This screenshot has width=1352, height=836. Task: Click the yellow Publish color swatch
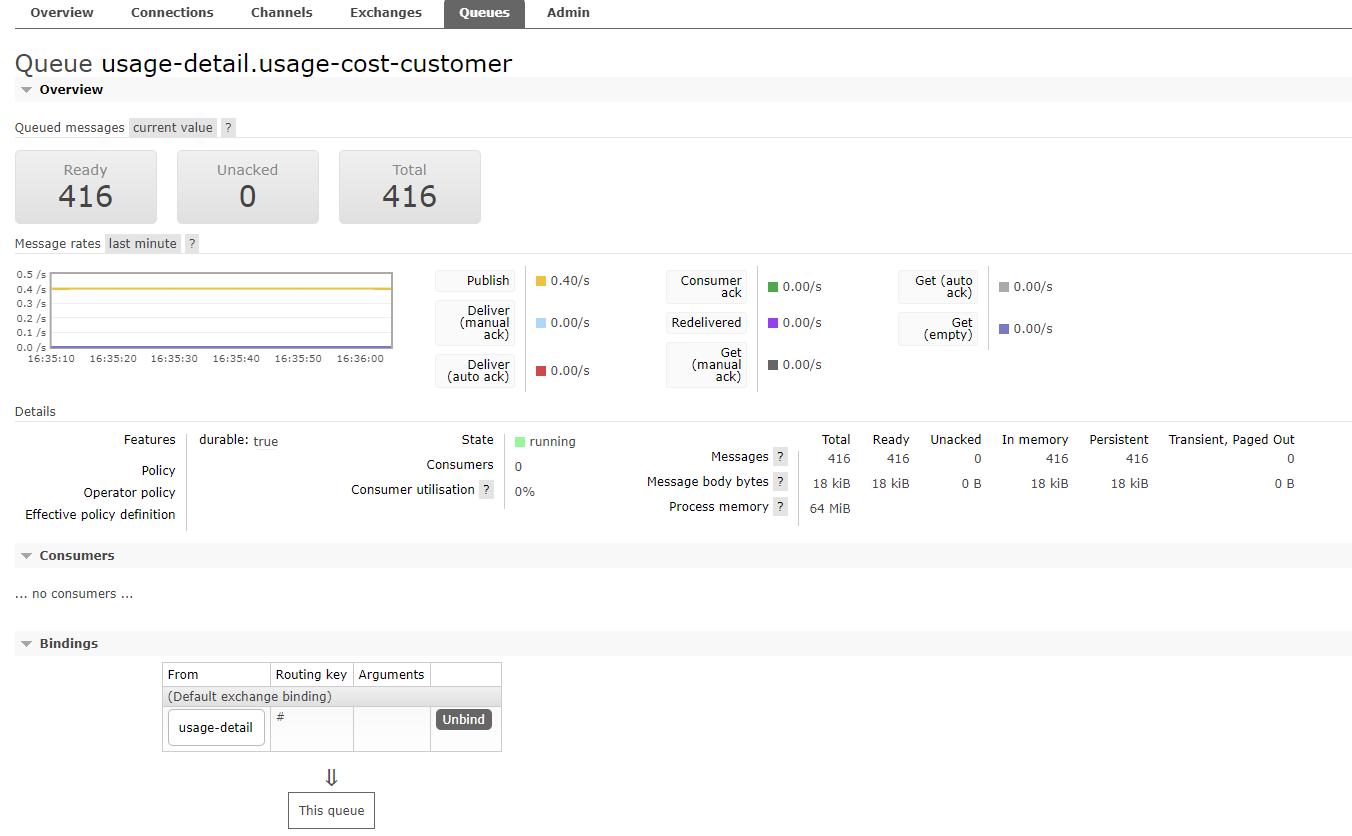pyautogui.click(x=539, y=281)
